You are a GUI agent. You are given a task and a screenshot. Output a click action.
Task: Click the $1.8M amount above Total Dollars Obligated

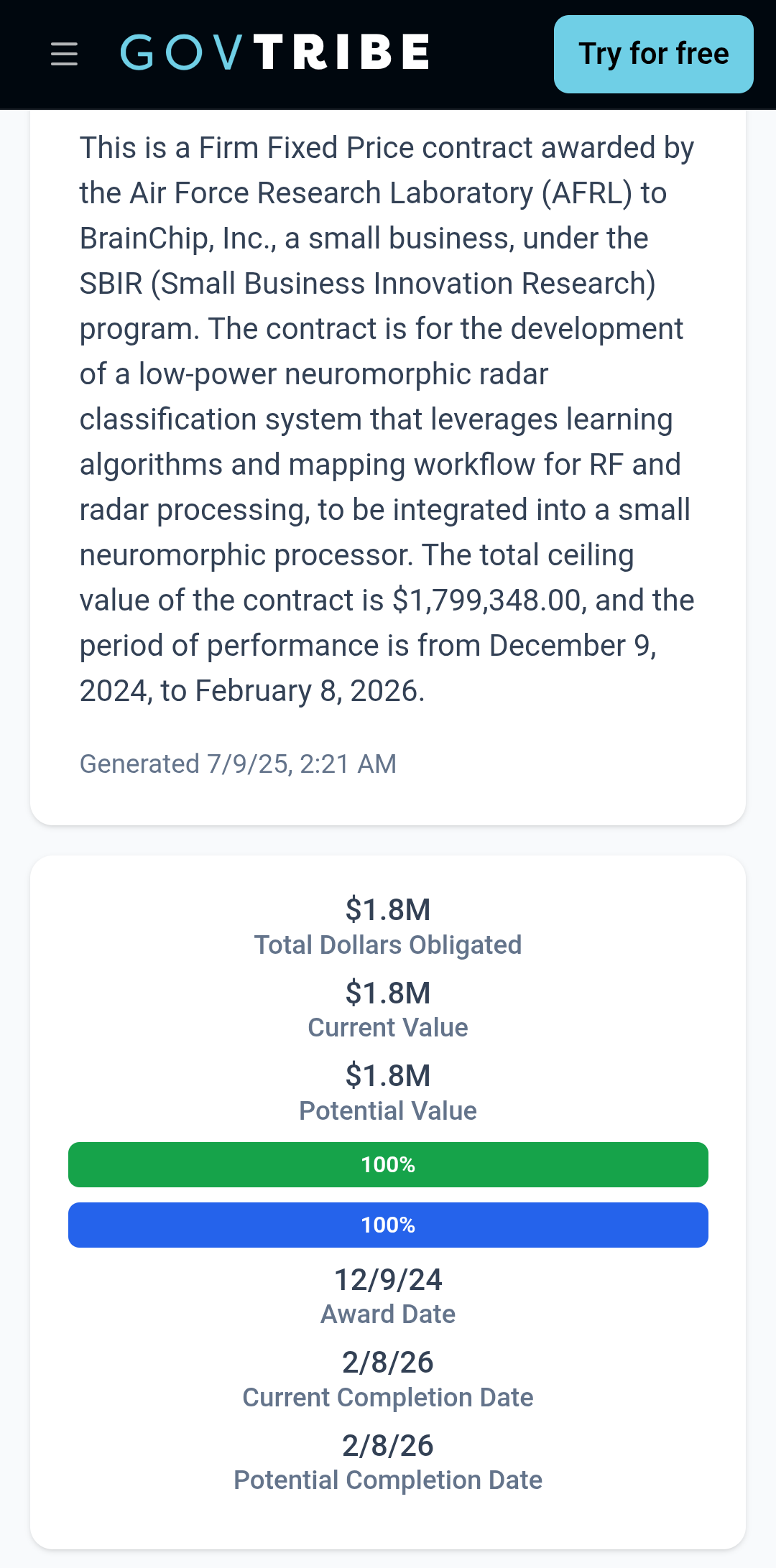pos(388,910)
